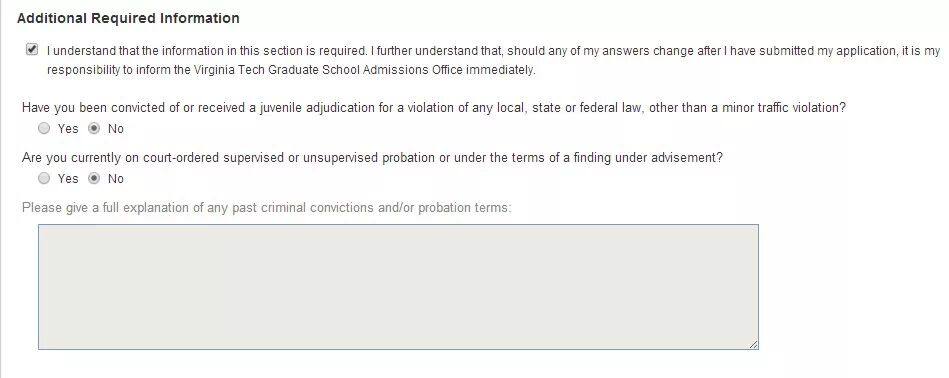Uncheck the 'I understand' acknowledgment checkbox
Image resolution: width=949 pixels, height=378 pixels.
(x=31, y=50)
